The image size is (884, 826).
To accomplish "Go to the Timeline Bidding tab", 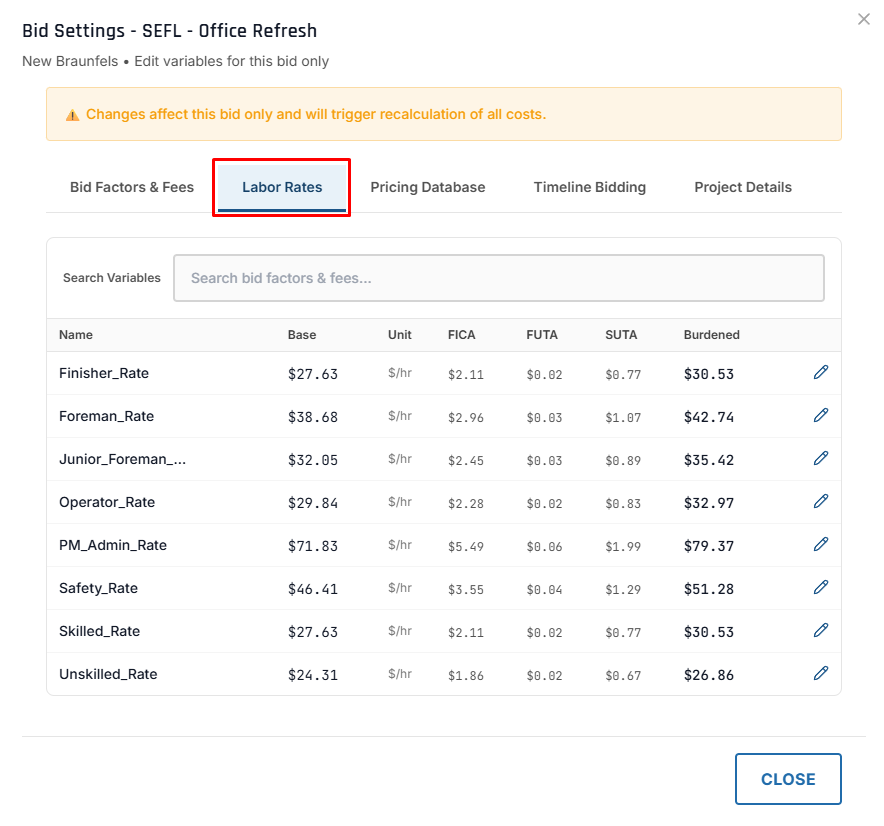I will [x=590, y=187].
